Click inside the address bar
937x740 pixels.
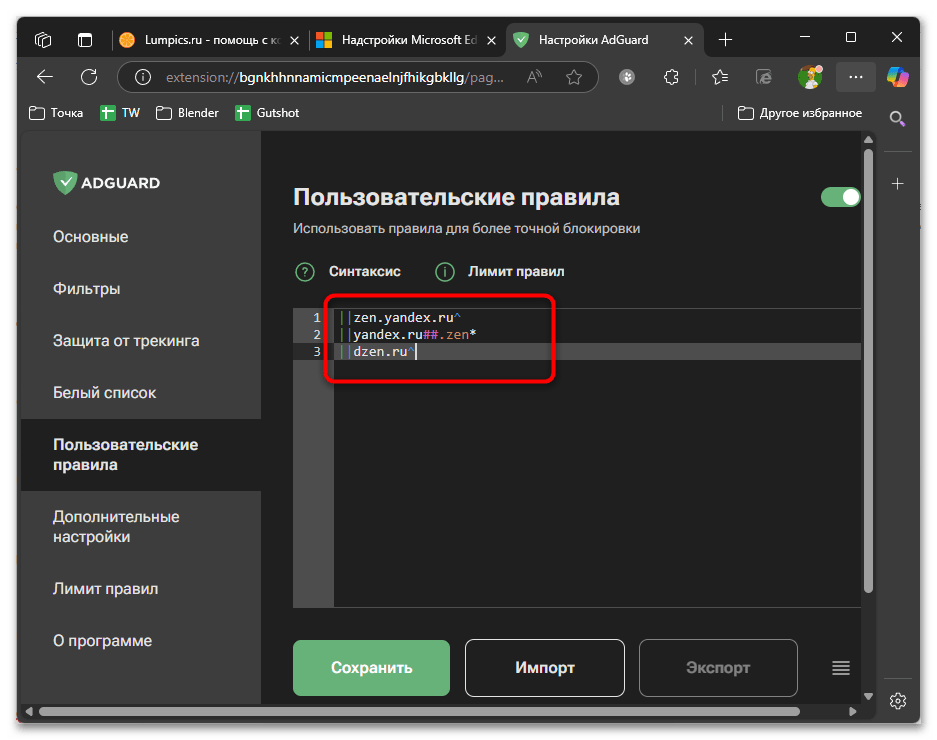coord(350,76)
